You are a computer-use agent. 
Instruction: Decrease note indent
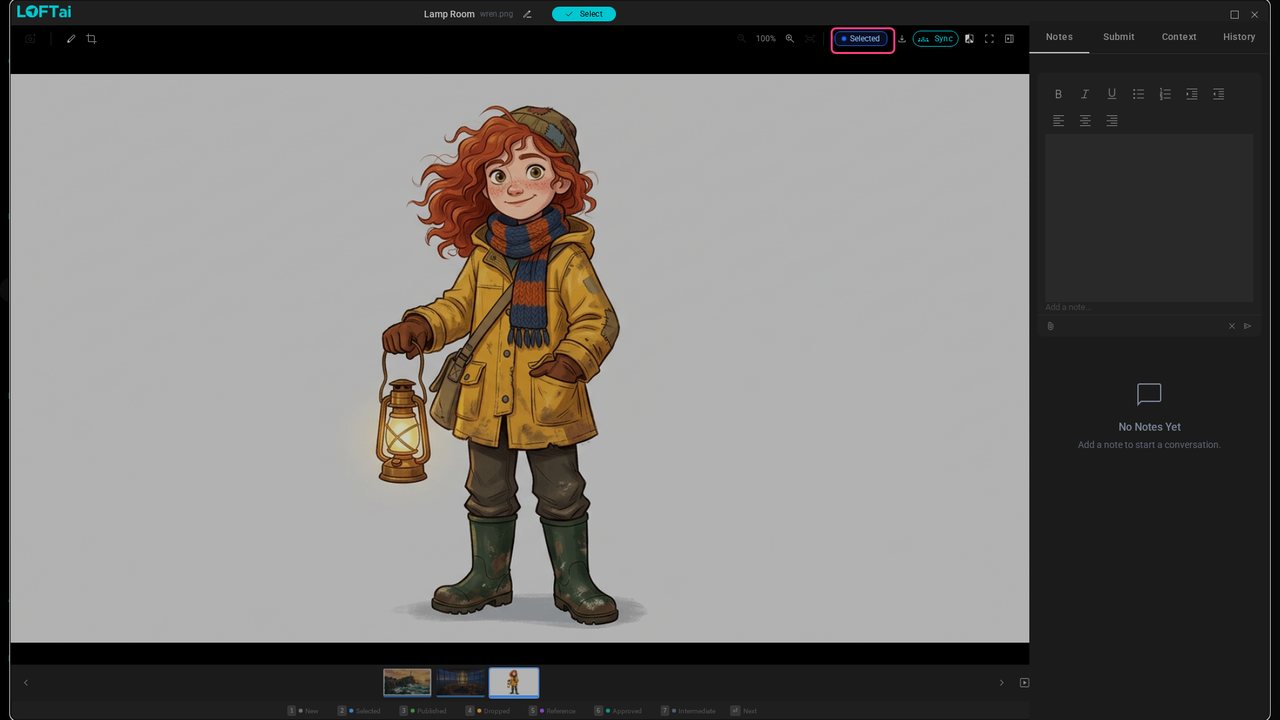pyautogui.click(x=1218, y=94)
